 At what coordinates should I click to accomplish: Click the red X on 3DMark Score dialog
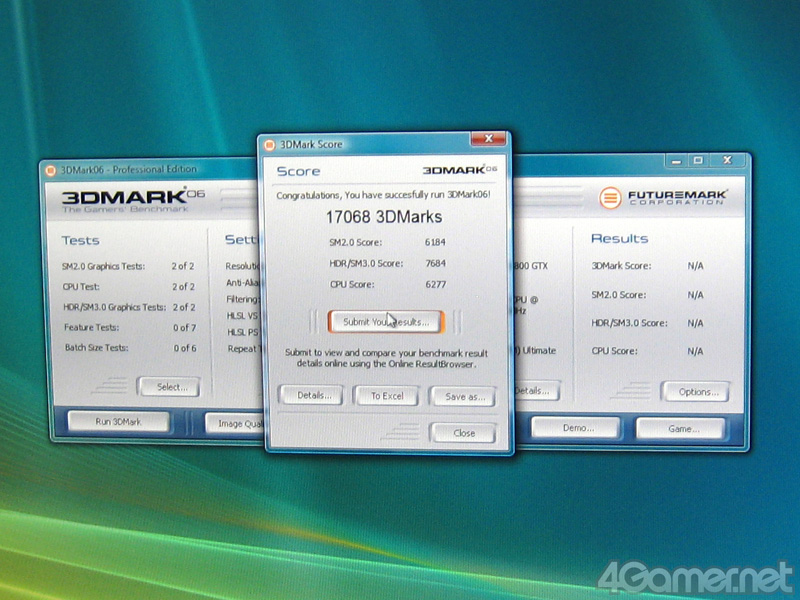coord(488,138)
